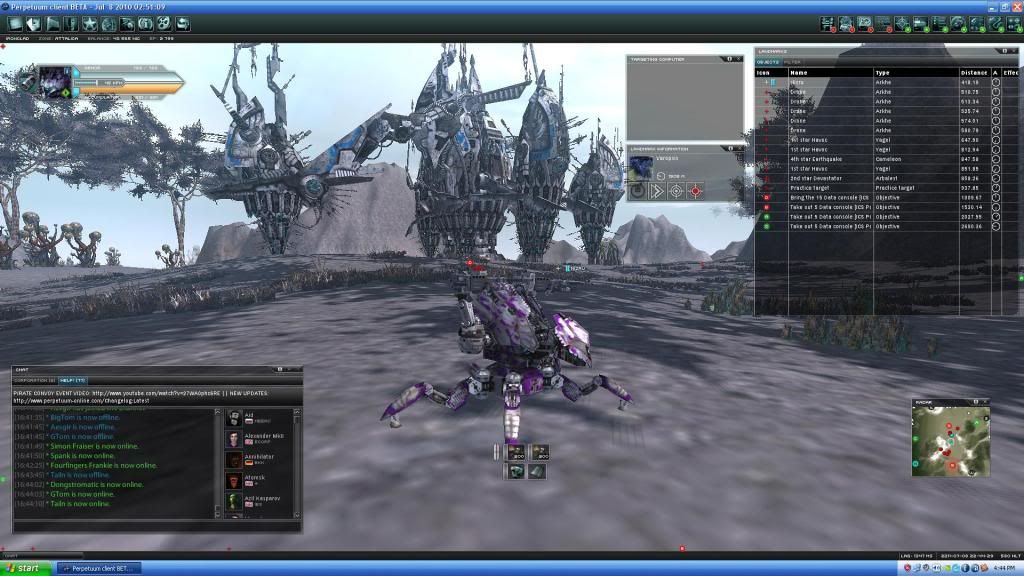Click the chat message input field
This screenshot has height=576, width=1024.
coord(156,526)
